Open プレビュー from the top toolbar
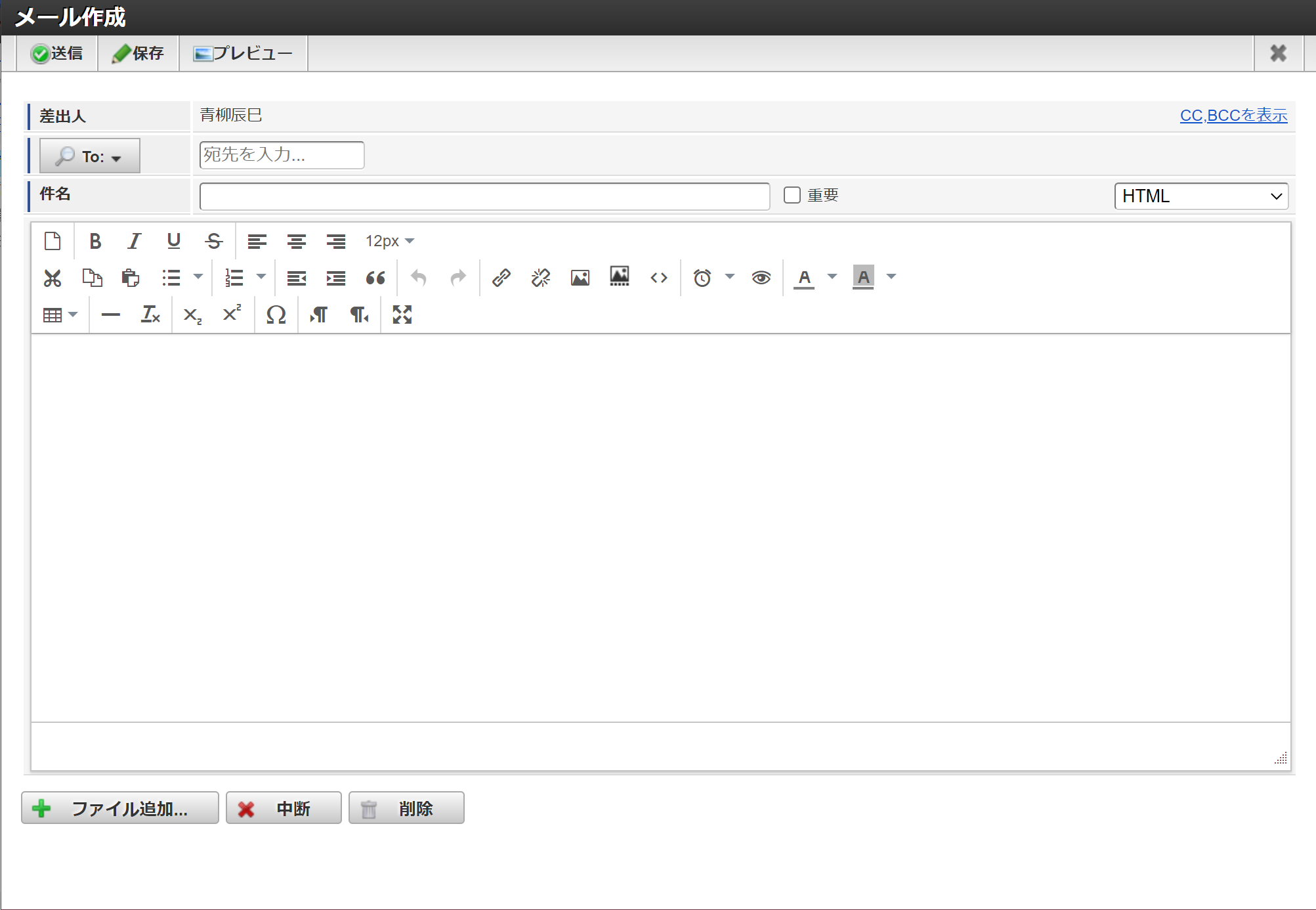Viewport: 1316px width, 910px height. [x=243, y=53]
